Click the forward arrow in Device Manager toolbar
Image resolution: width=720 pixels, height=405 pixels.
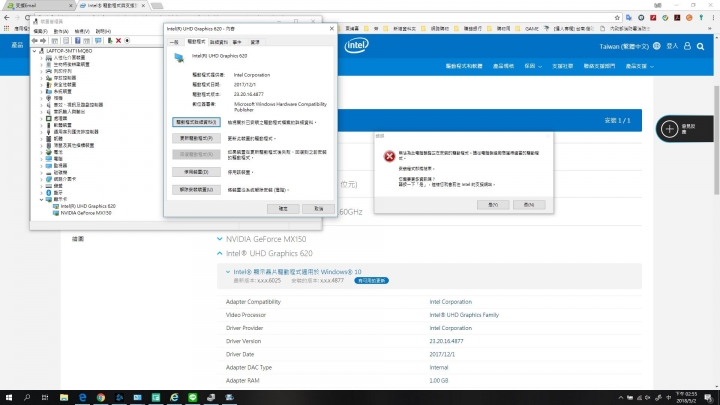coord(43,41)
